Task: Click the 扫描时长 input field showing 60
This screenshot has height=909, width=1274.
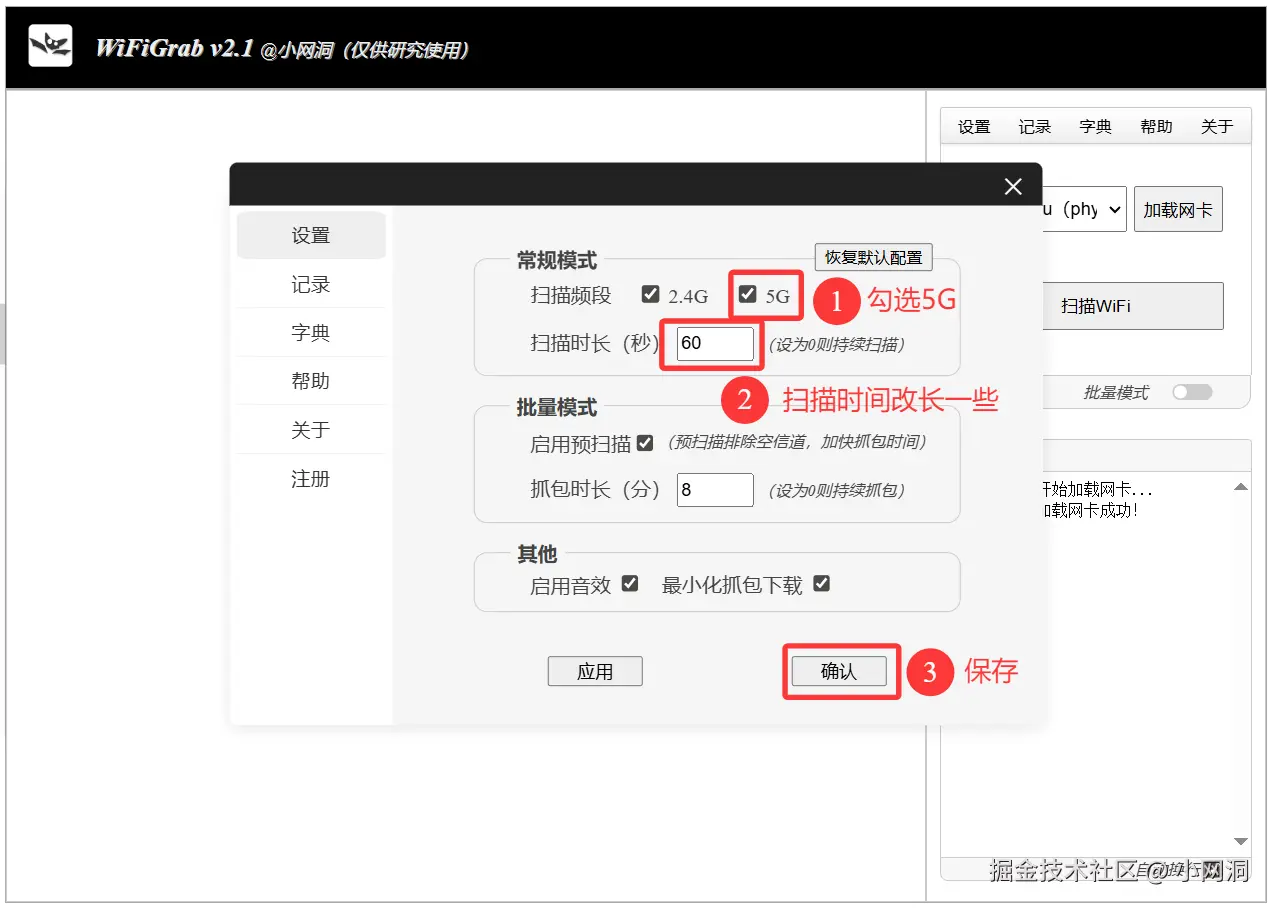Action: [x=715, y=343]
